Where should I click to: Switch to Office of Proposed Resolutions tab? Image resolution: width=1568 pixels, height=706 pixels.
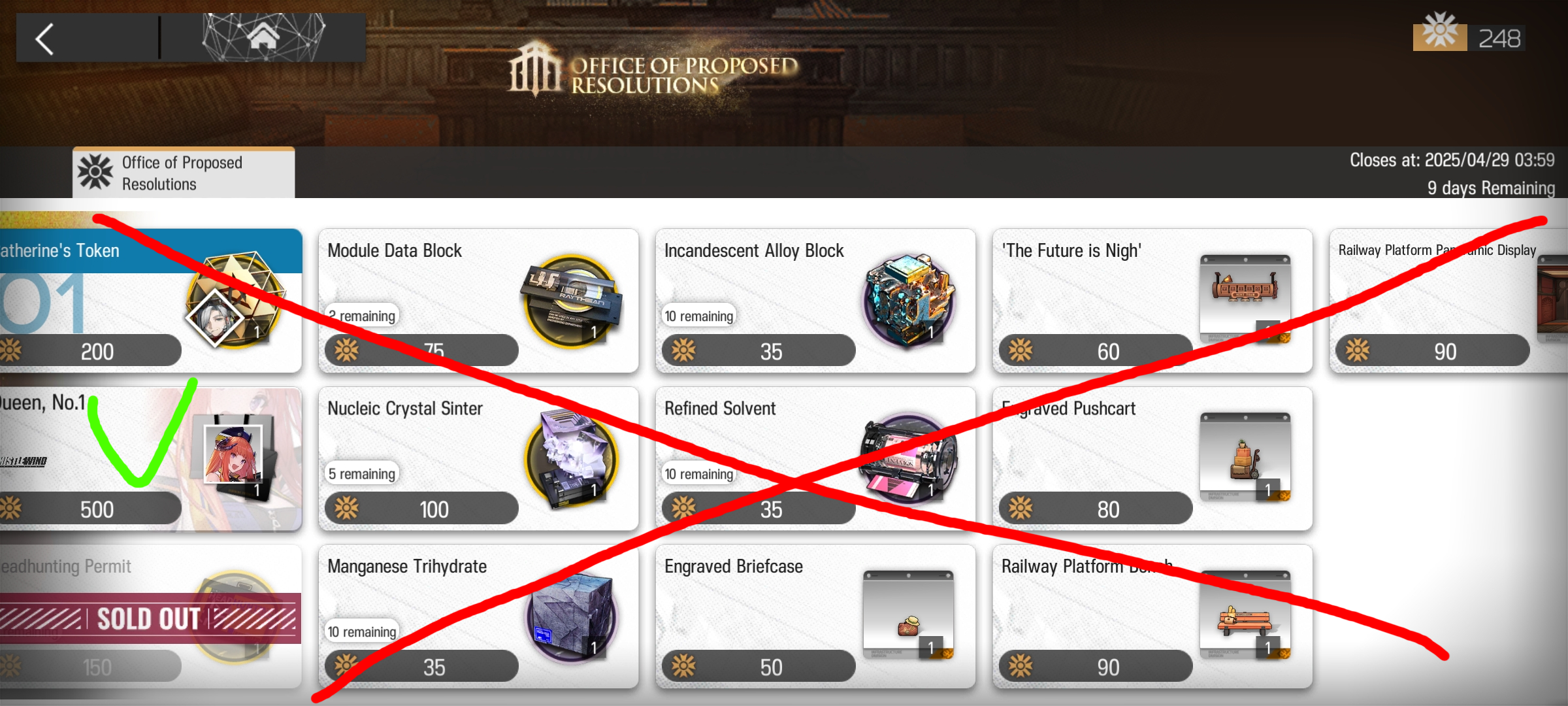[x=184, y=173]
